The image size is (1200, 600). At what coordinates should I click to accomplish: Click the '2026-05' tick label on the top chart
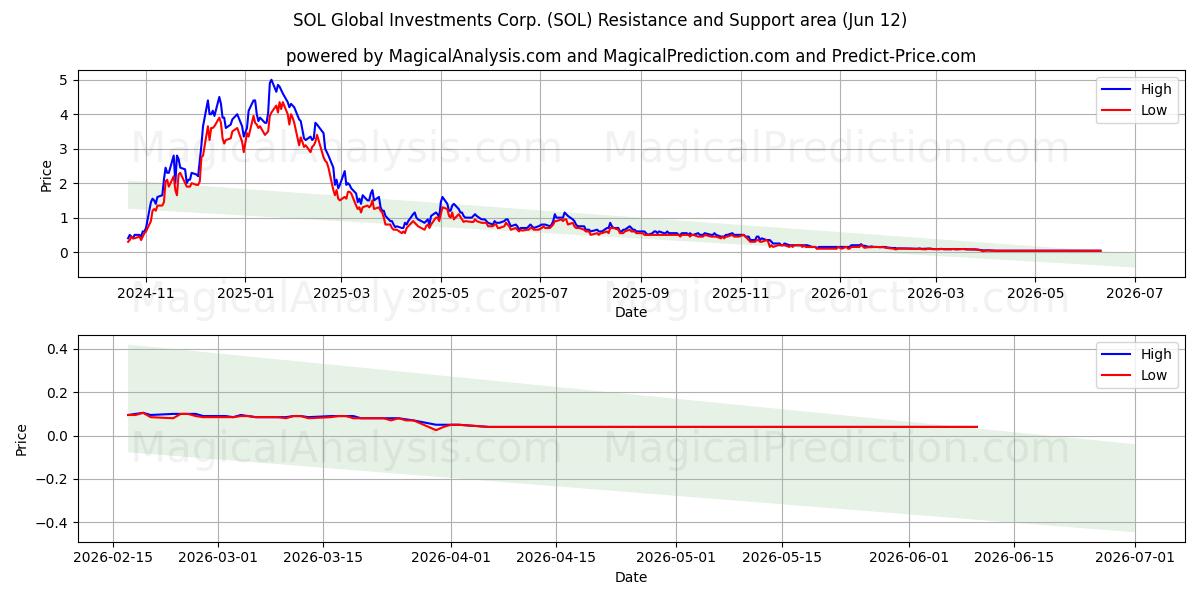coord(1034,293)
